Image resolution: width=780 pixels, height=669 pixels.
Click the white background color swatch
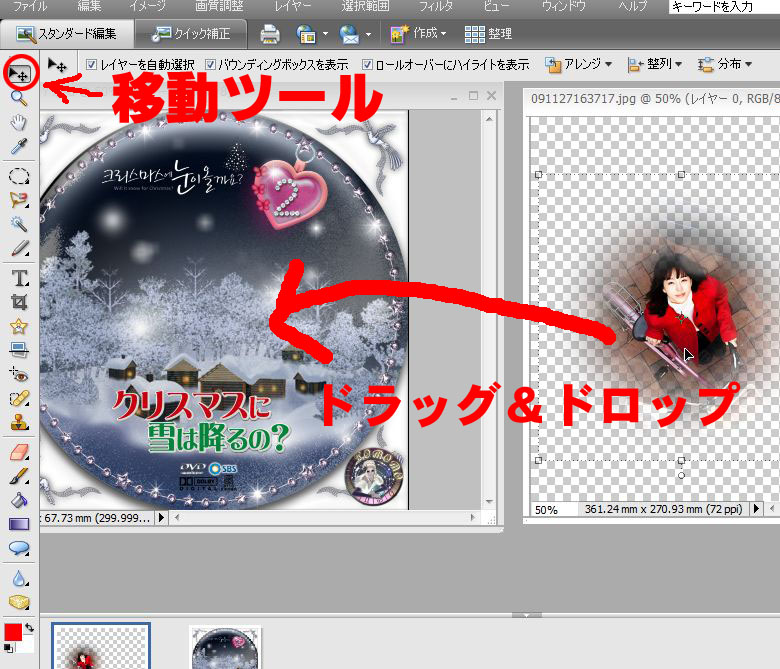click(x=28, y=646)
